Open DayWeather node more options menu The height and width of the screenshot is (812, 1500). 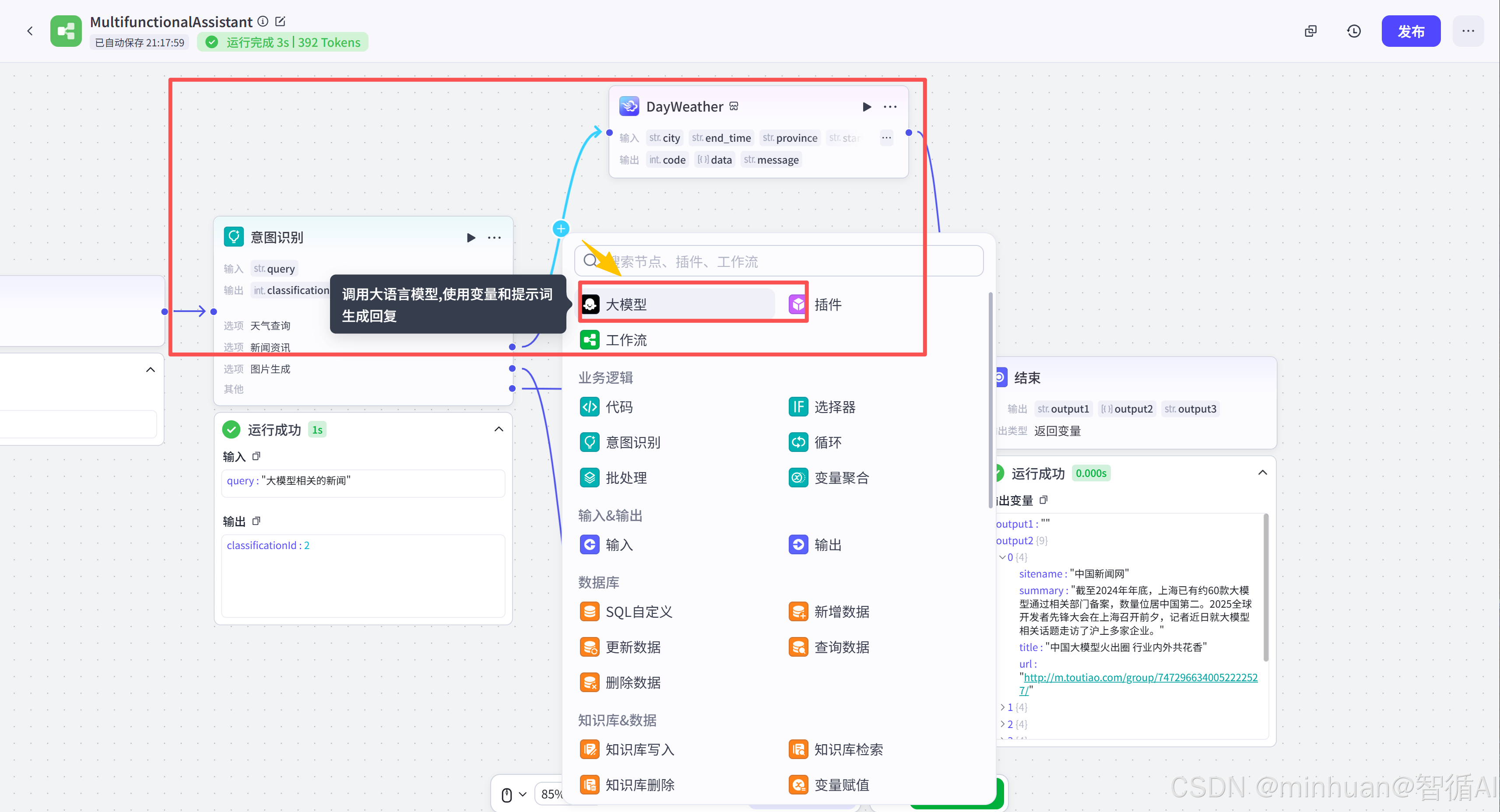point(890,106)
